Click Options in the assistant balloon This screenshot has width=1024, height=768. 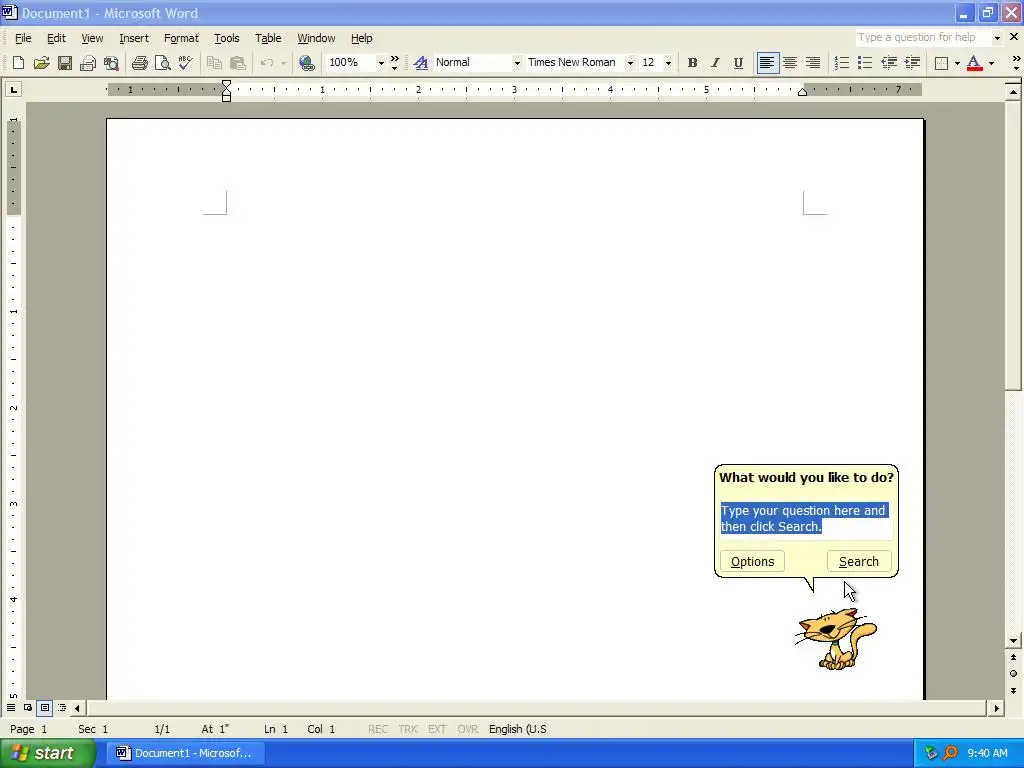coord(752,562)
